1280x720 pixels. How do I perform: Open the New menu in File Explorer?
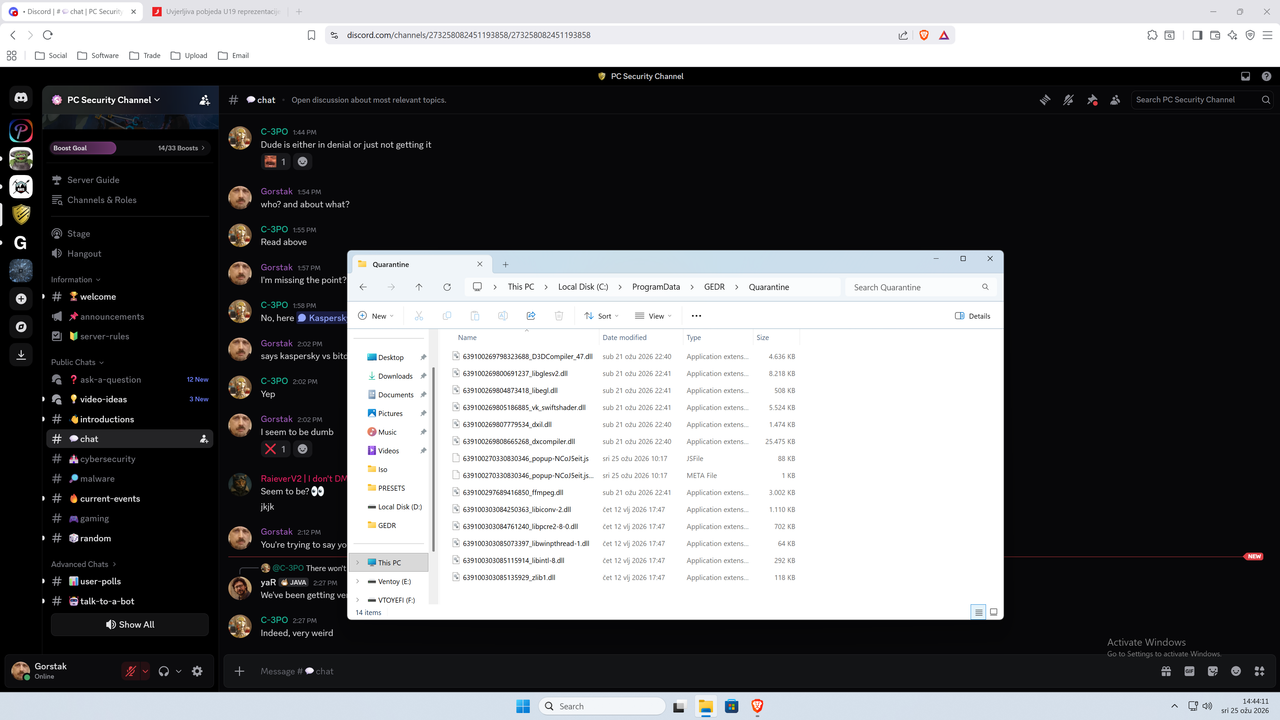tap(375, 315)
